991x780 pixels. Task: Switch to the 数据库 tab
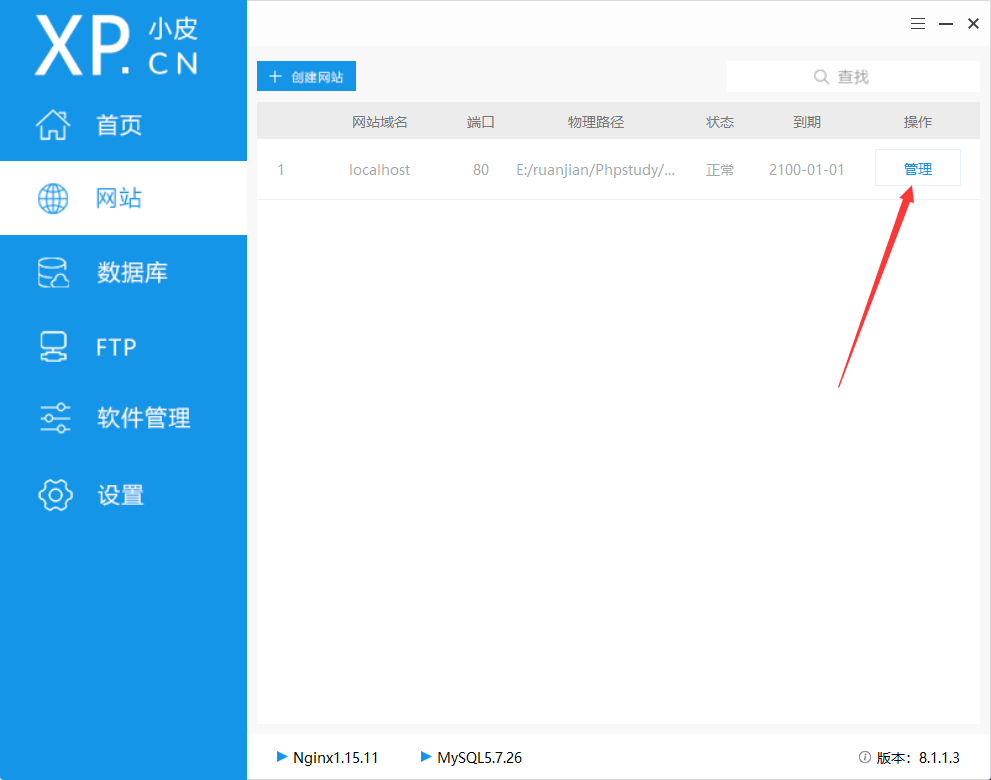(x=123, y=272)
